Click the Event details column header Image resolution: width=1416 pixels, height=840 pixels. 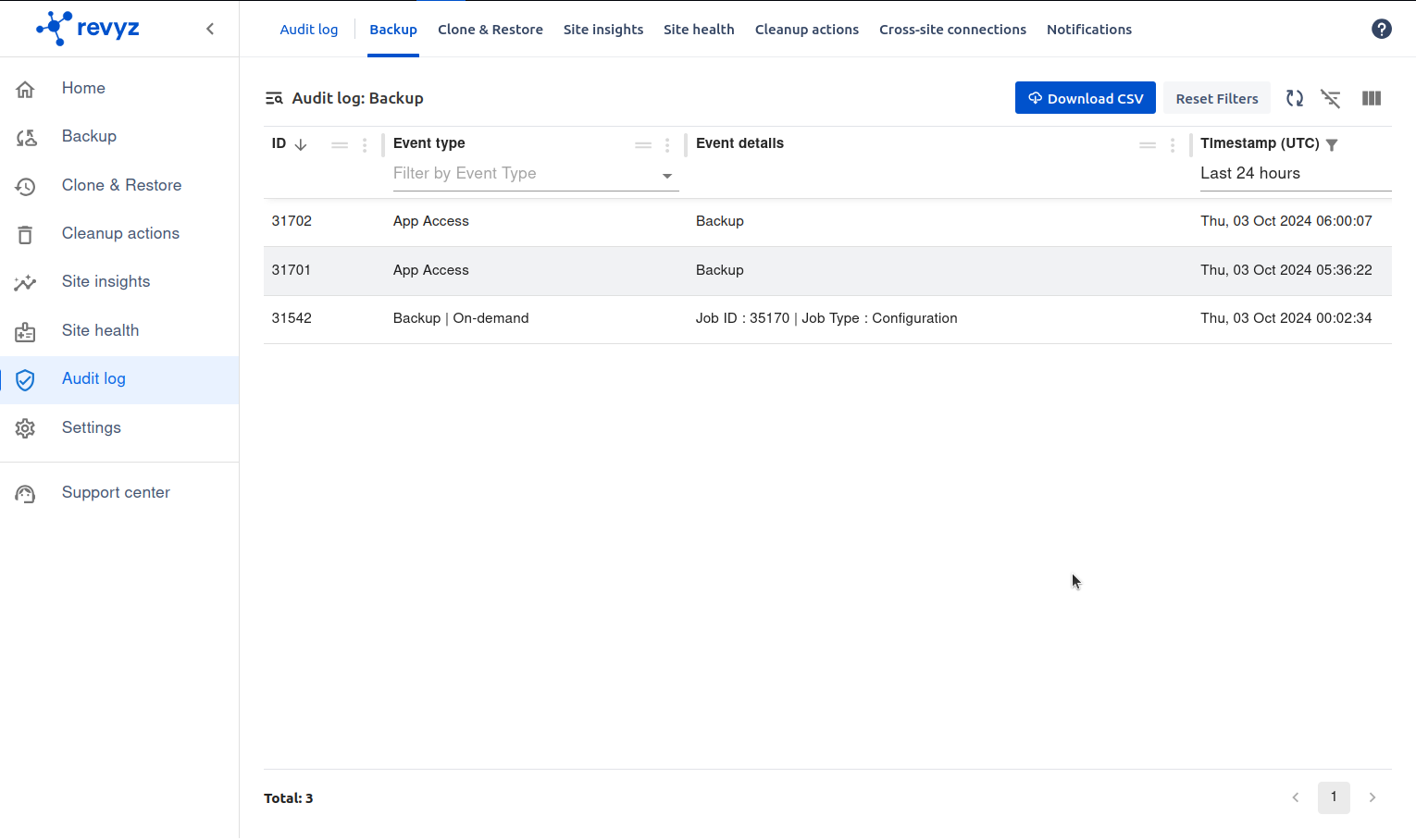pos(739,143)
